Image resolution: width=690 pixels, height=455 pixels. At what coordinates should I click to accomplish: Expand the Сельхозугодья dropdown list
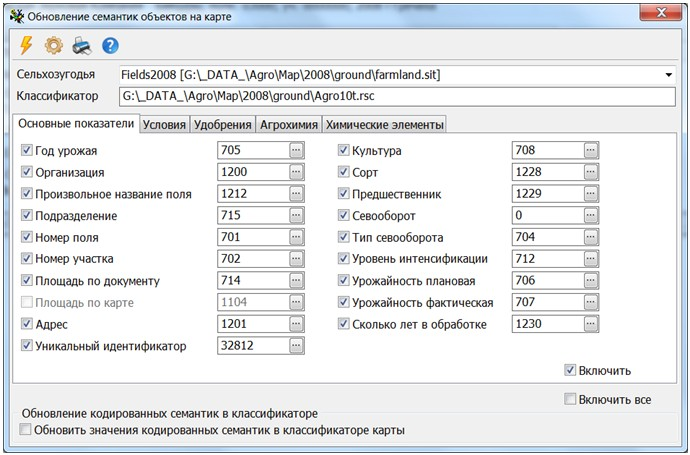[668, 75]
